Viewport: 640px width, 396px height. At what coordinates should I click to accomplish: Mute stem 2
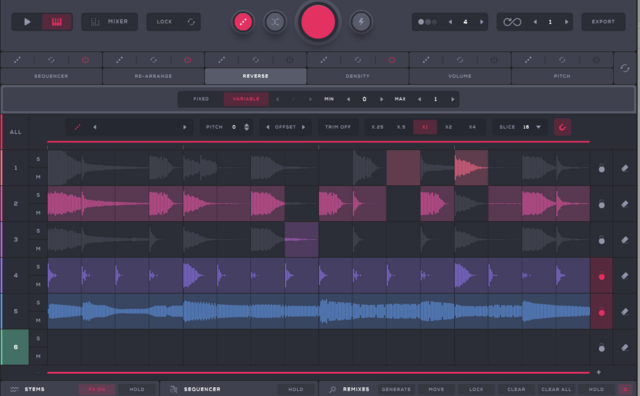[x=38, y=213]
